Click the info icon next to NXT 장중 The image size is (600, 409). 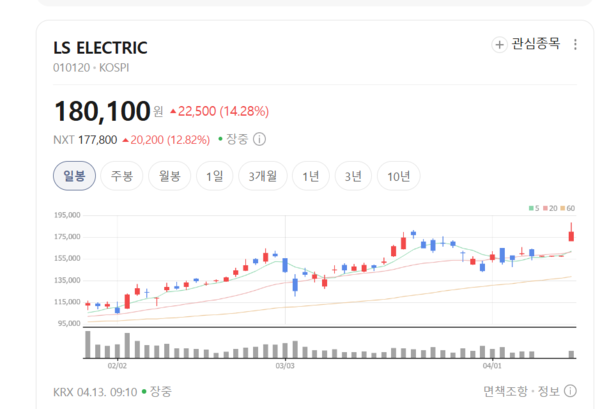click(260, 139)
